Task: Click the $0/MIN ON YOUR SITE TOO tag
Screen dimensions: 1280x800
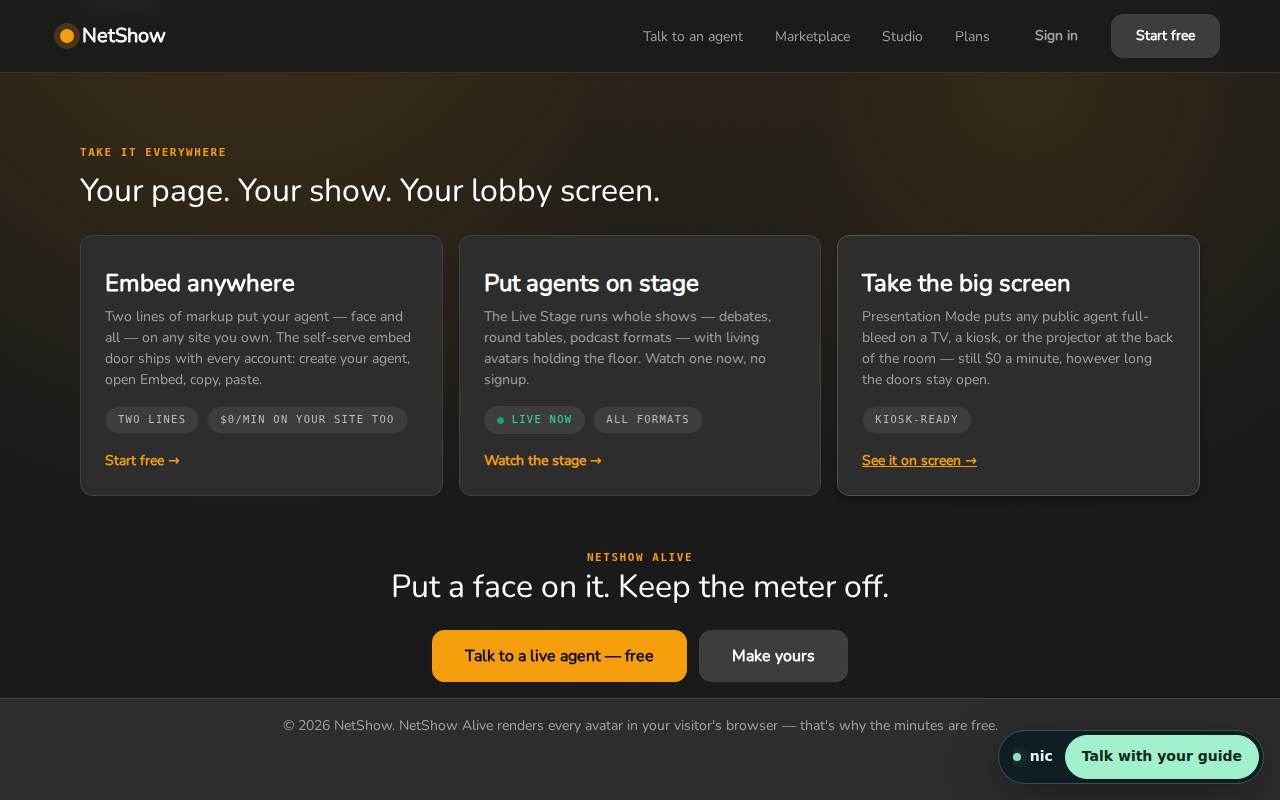Action: click(x=307, y=420)
